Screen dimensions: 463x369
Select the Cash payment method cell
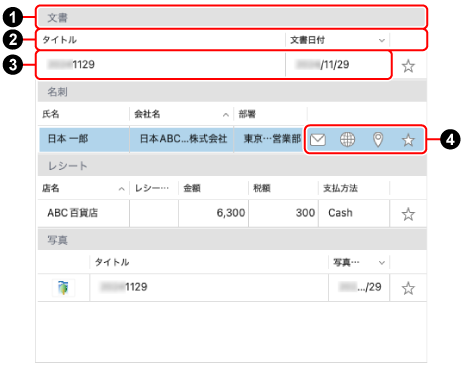[354, 213]
